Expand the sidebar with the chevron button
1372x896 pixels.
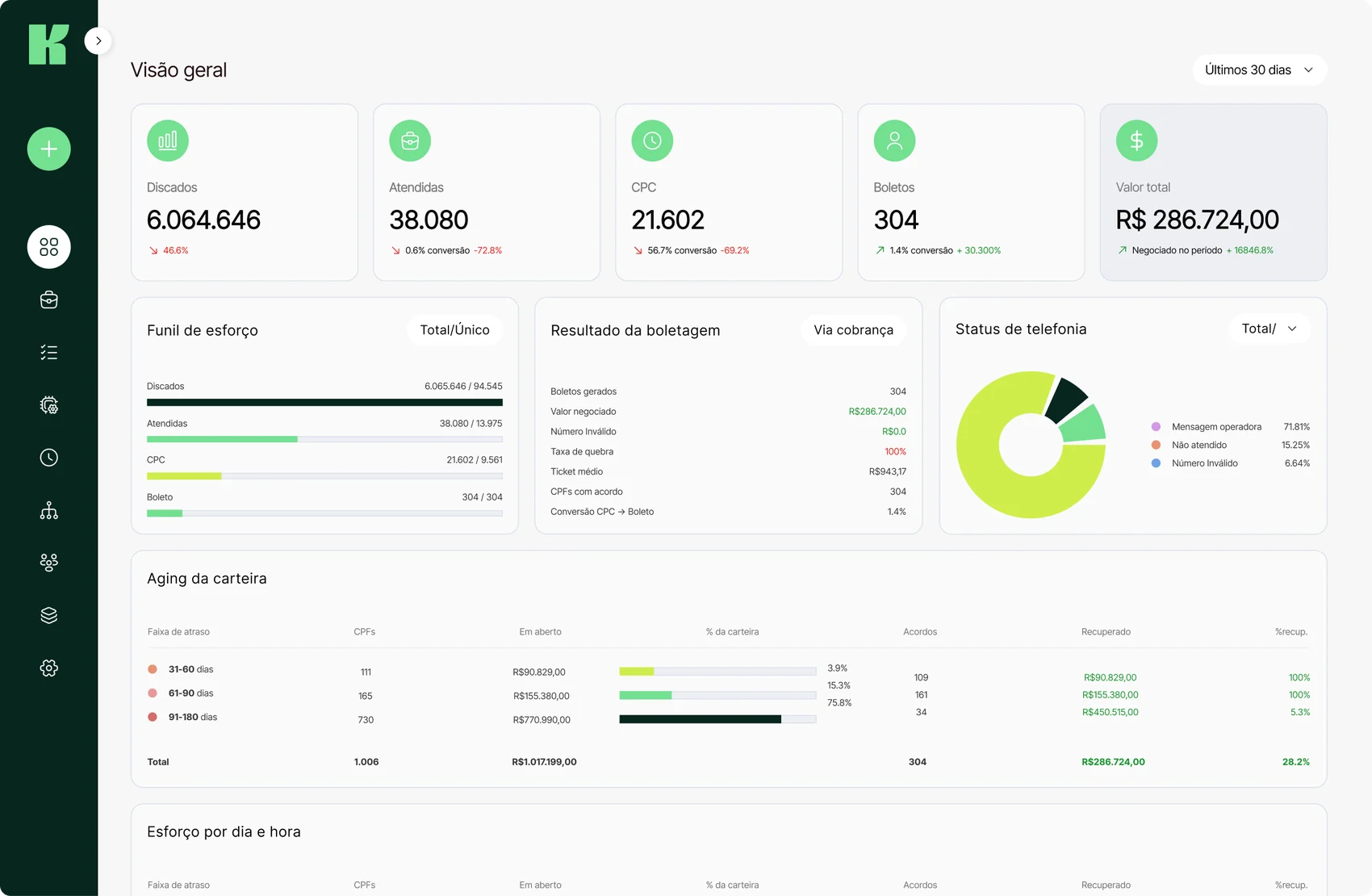pos(98,40)
